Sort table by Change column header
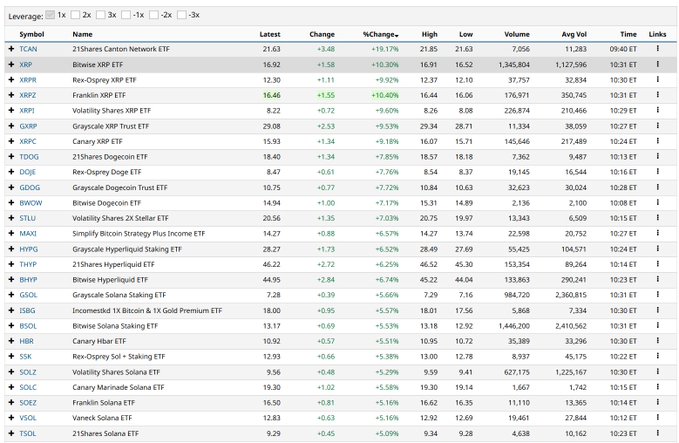This screenshot has width=679, height=443. [x=322, y=34]
